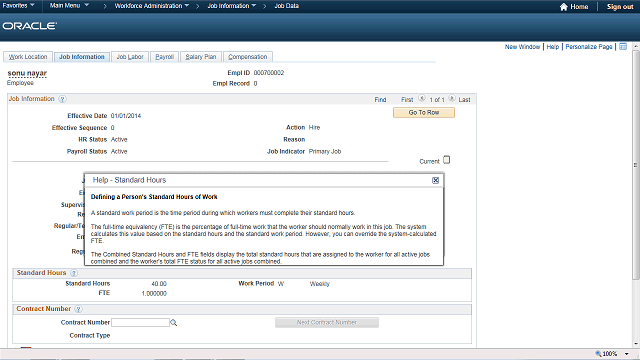Click the Sign out link
640x360 pixels.
coord(620,7)
